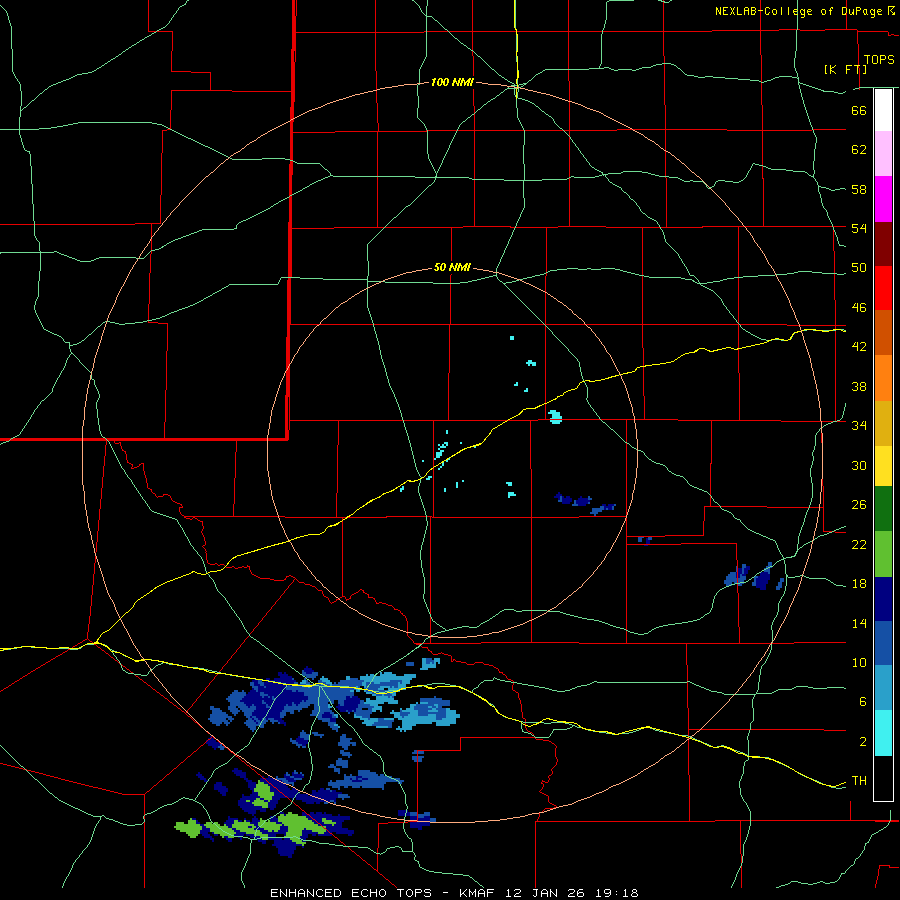
Task: Click the "34" legend value
Action: pos(859,426)
